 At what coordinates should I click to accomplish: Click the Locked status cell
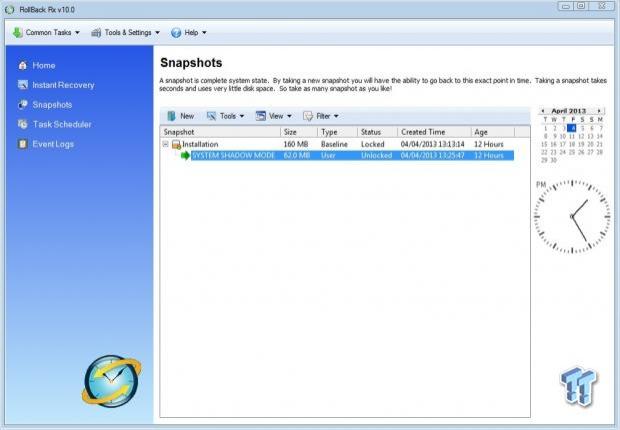click(372, 144)
